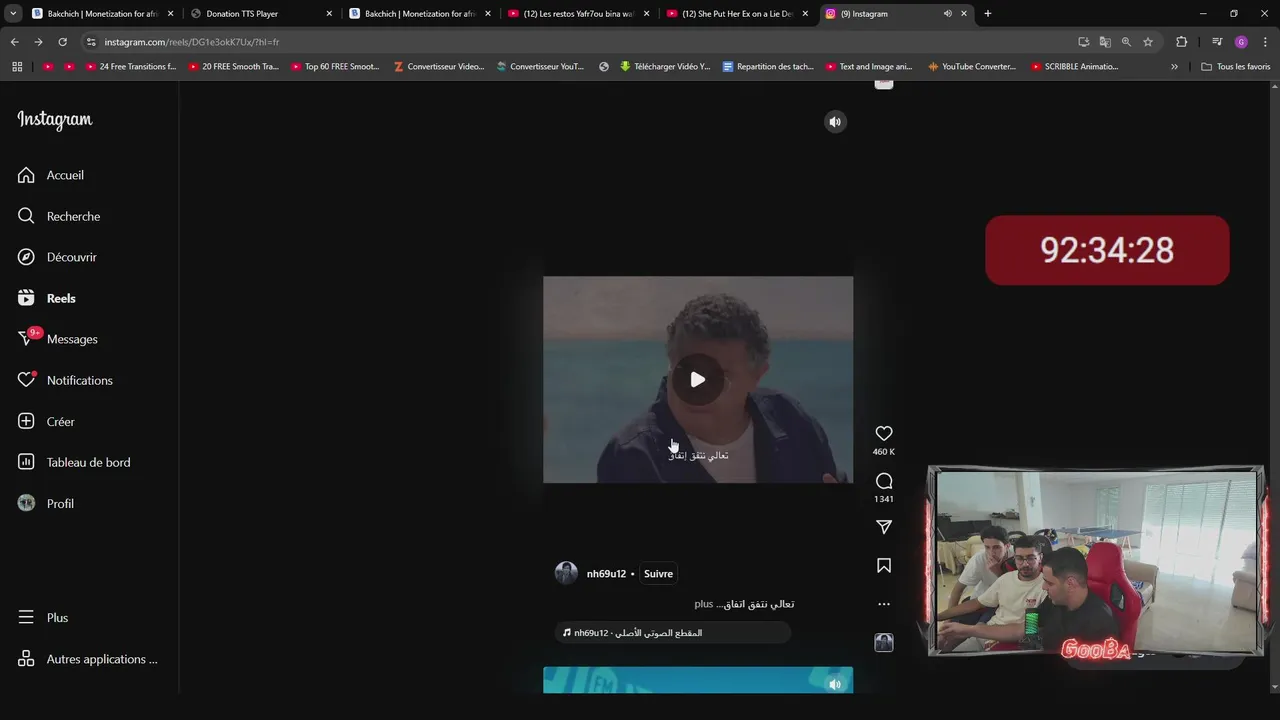Expand hidden bookmarks overflow chevron

tap(1174, 67)
